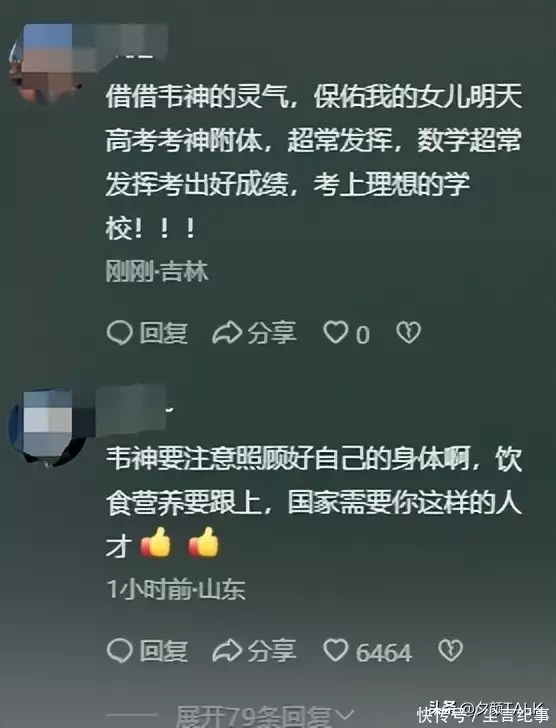The width and height of the screenshot is (556, 728).
Task: Click share arrow icon on Jilin comment
Action: [x=227, y=333]
